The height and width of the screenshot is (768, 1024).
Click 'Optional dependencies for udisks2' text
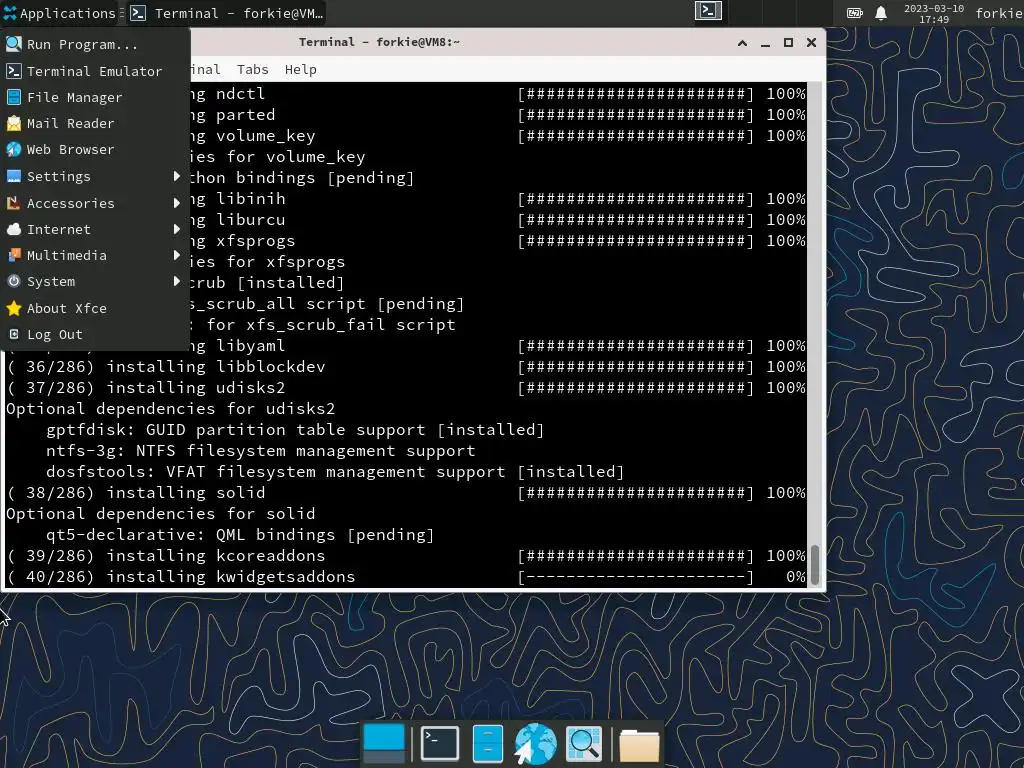pos(170,409)
